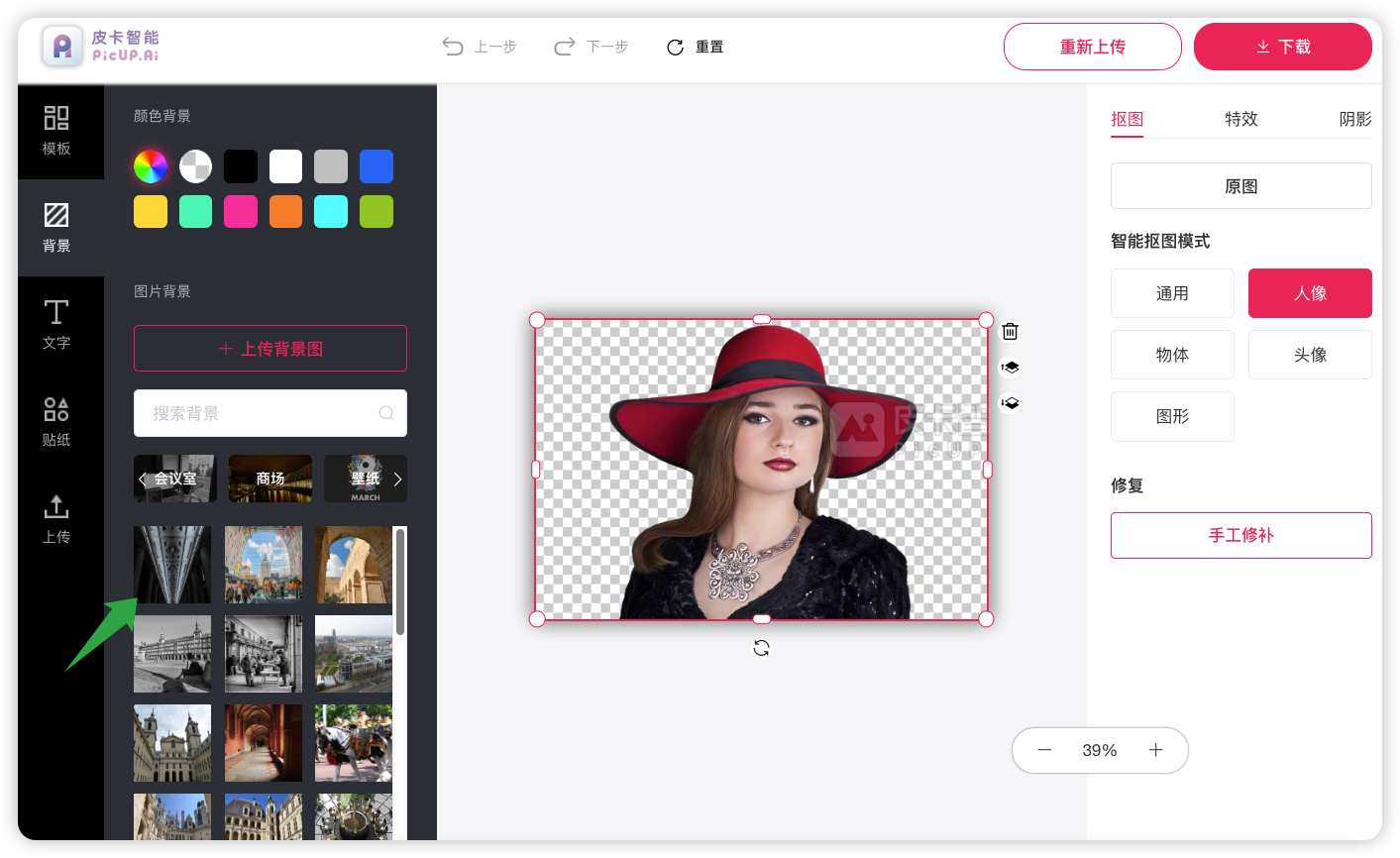Image resolution: width=1400 pixels, height=858 pixels.
Task: Choose the yellow background swatch
Action: pyautogui.click(x=151, y=211)
